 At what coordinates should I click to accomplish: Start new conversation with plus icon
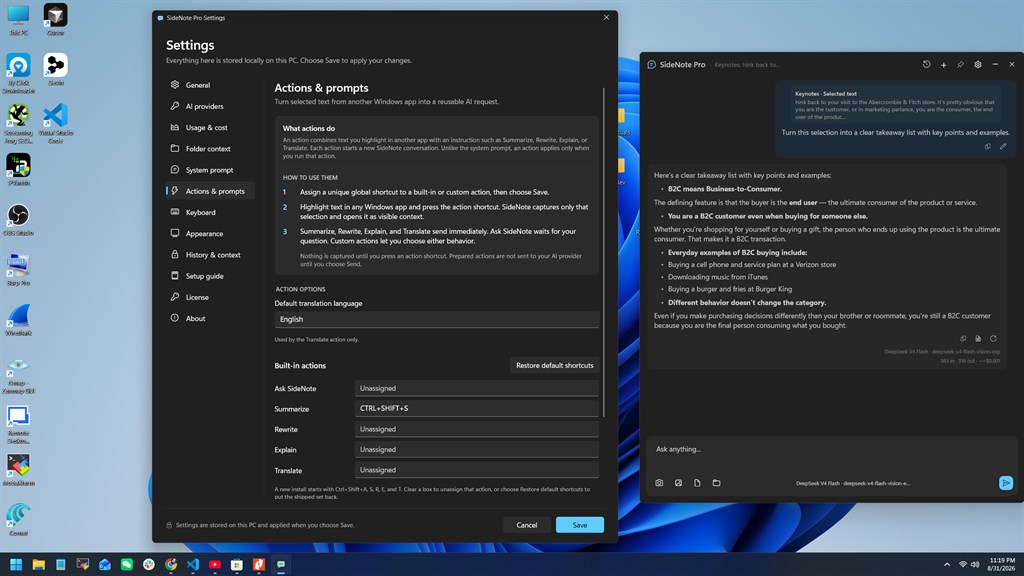[943, 65]
